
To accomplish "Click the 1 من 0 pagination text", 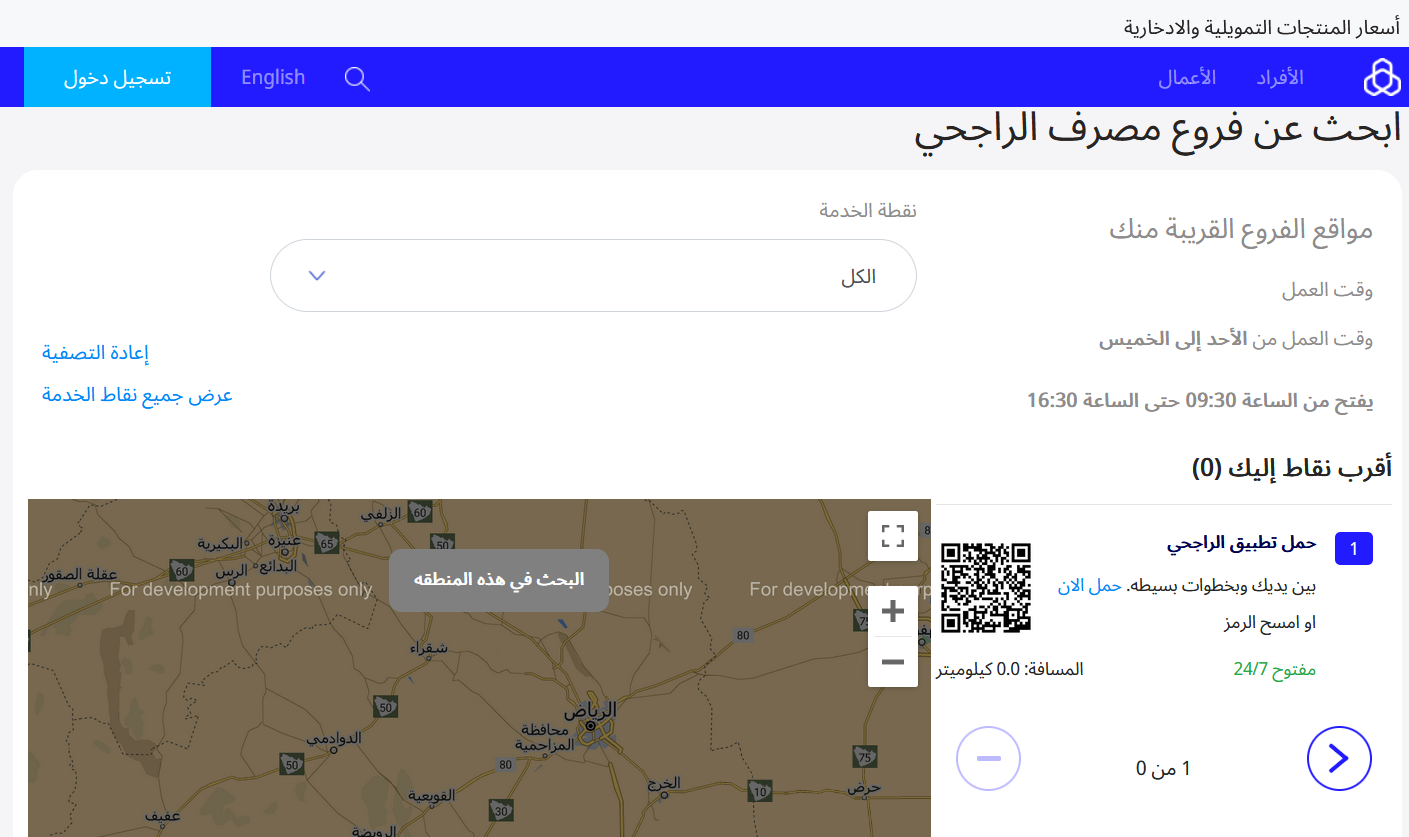I will coord(1164,768).
